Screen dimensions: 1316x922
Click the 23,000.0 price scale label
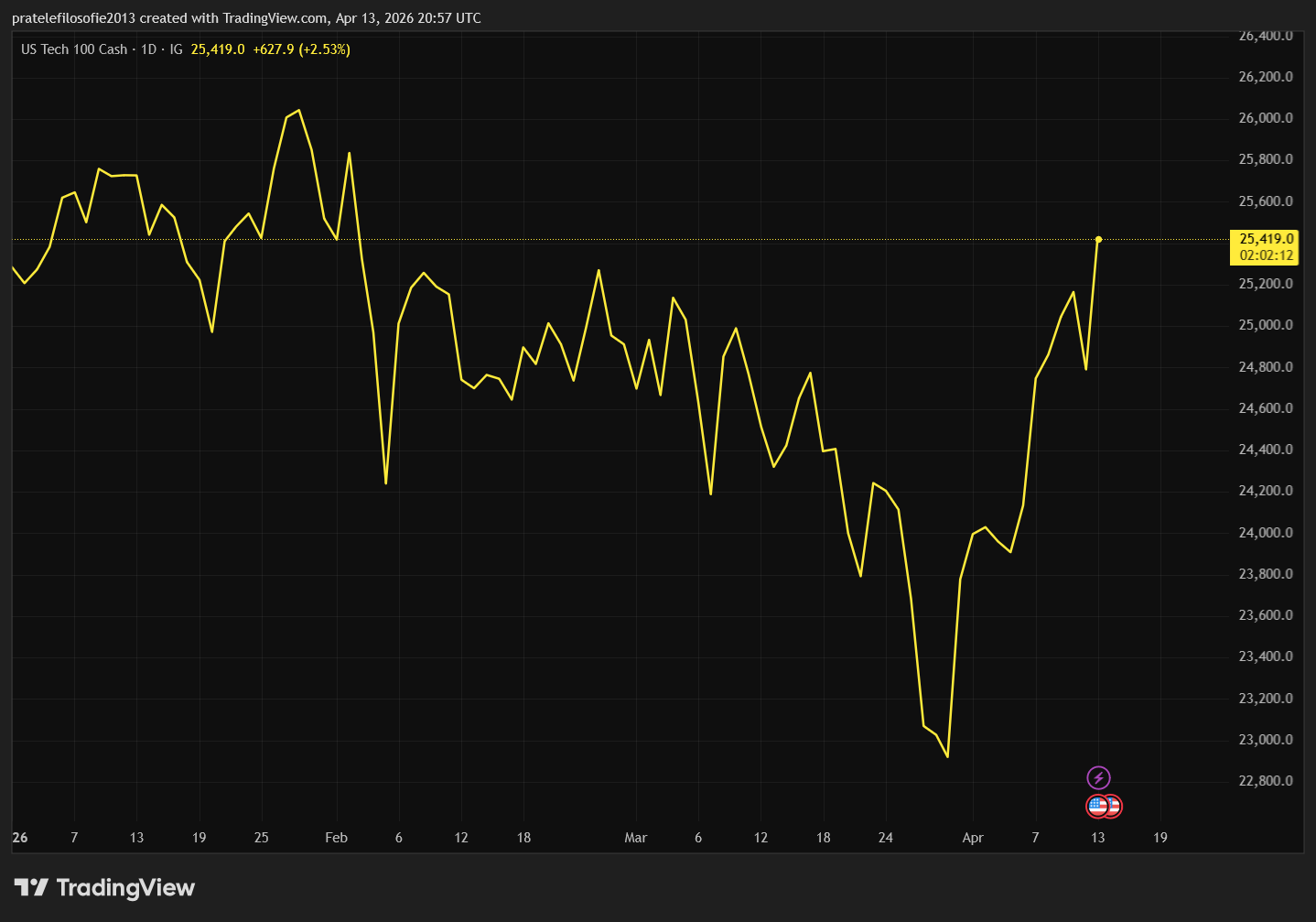pyautogui.click(x=1266, y=740)
